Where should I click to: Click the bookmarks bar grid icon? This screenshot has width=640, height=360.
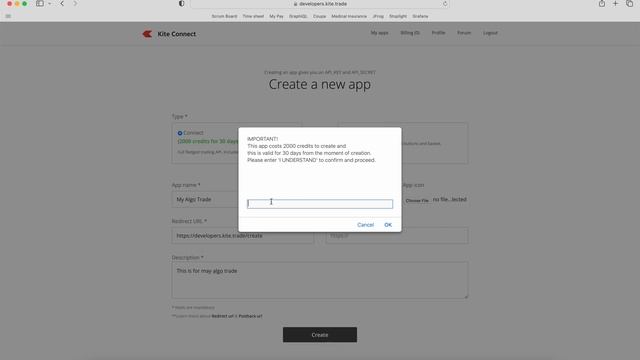[8, 16]
